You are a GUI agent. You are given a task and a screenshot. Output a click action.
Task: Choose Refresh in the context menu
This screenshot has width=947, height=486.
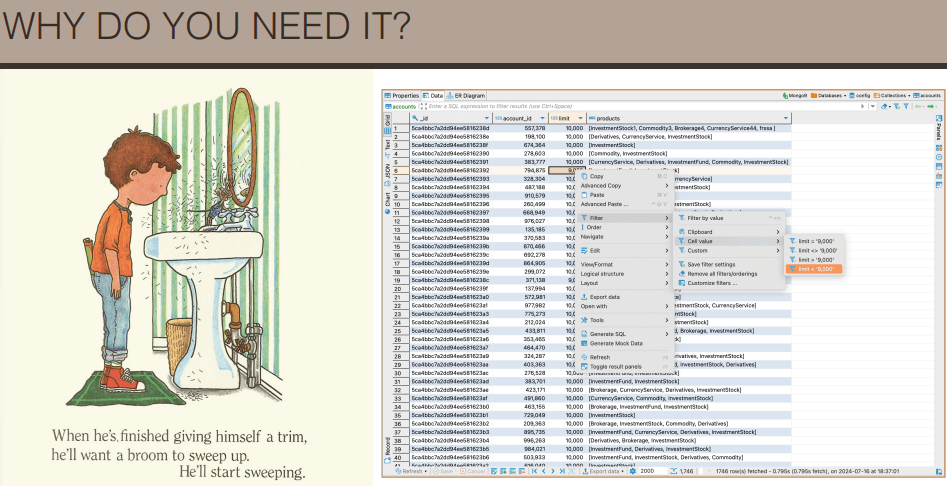624,357
